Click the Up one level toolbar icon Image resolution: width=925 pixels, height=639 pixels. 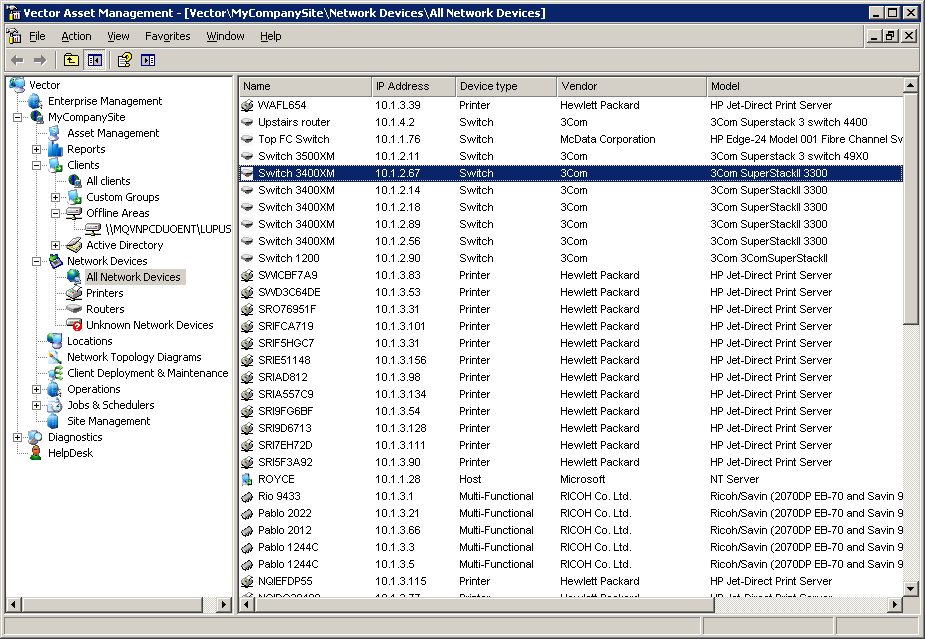click(x=71, y=60)
